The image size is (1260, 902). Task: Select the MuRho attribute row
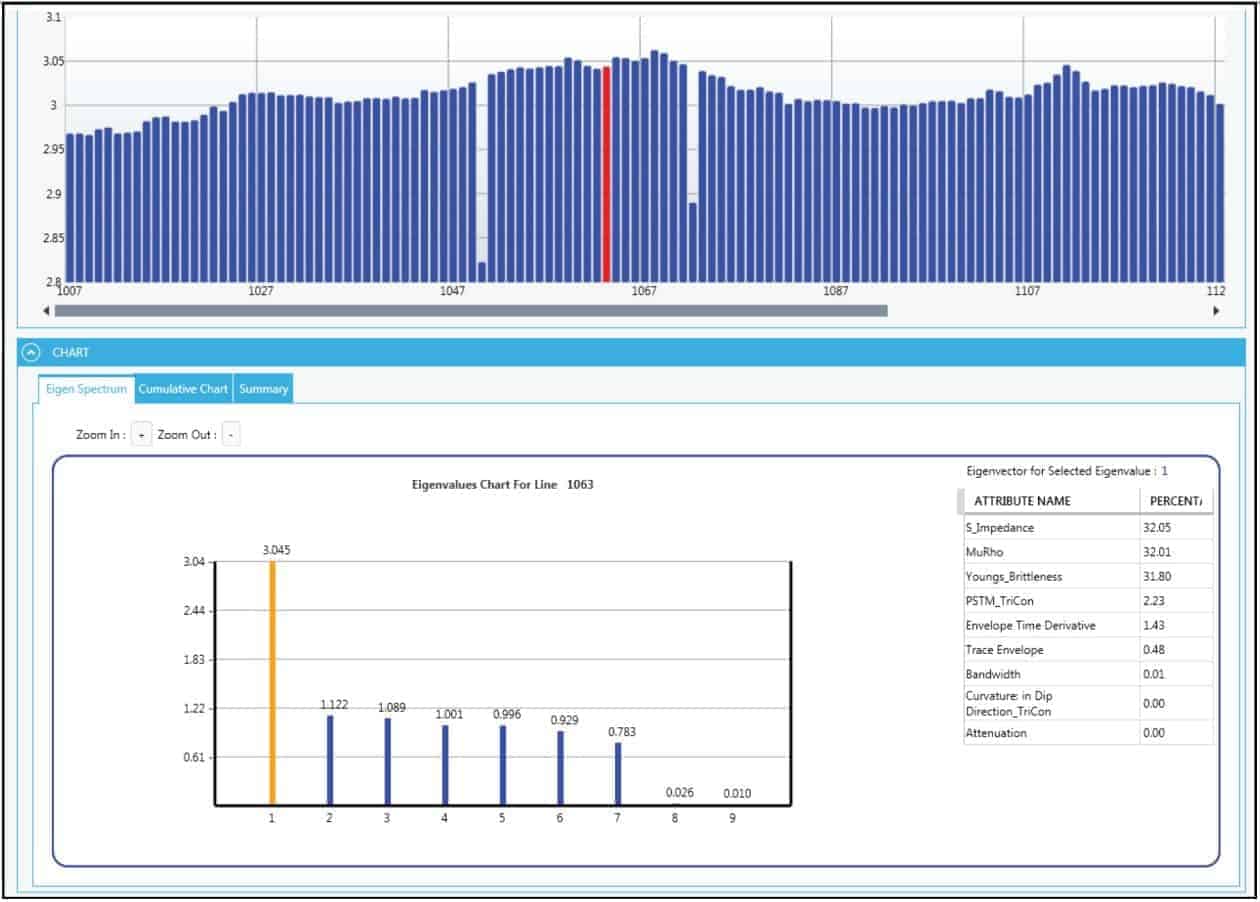click(x=1050, y=552)
